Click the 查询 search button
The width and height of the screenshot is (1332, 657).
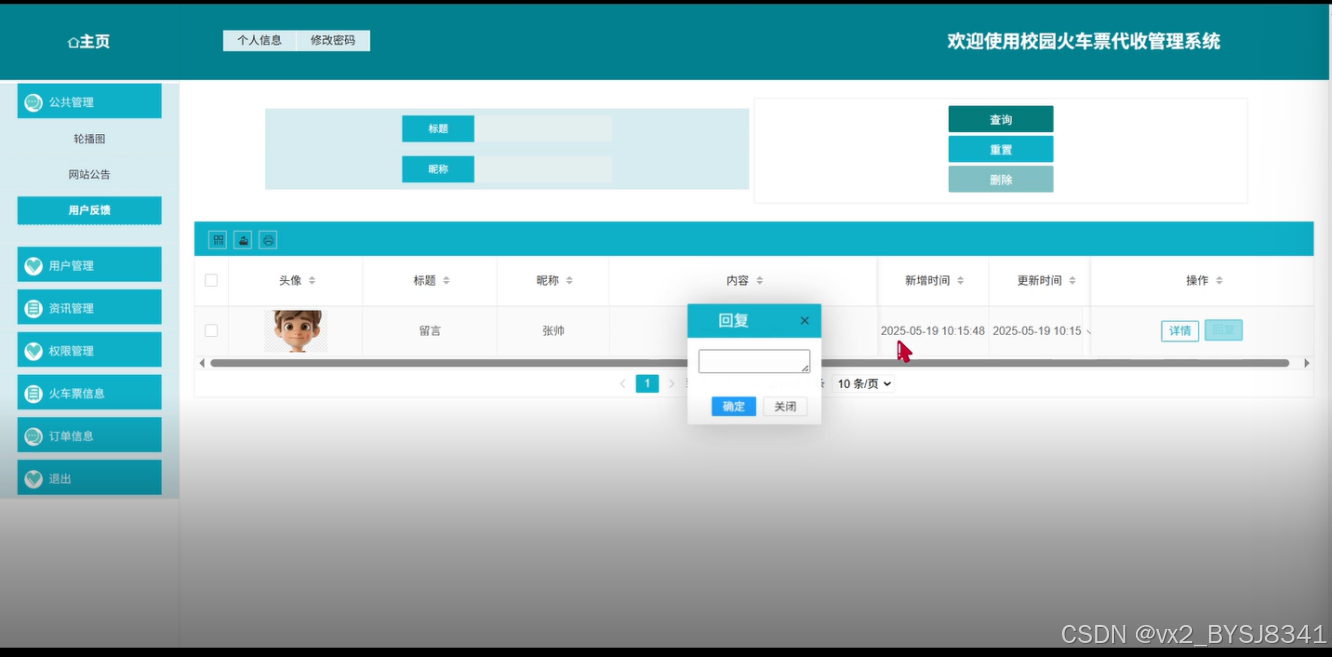pyautogui.click(x=1001, y=119)
